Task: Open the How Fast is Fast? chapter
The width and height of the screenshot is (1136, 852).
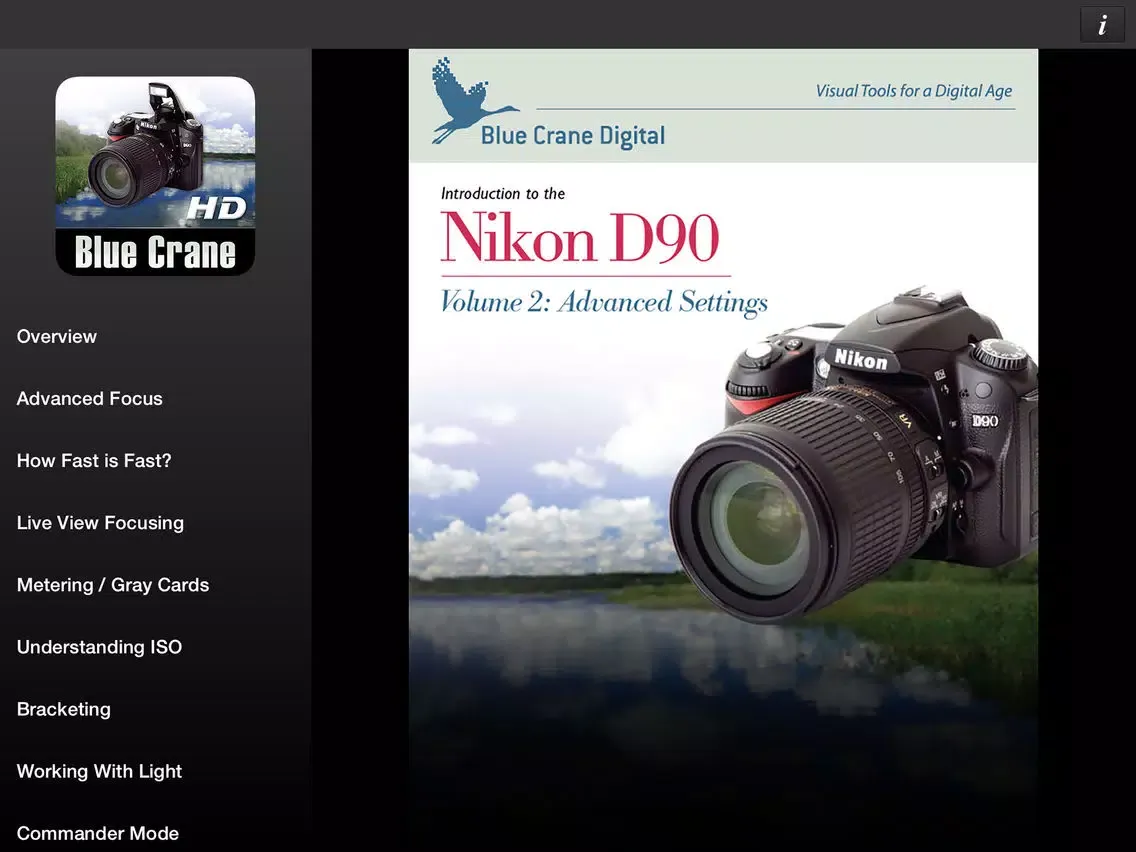Action: [x=93, y=461]
